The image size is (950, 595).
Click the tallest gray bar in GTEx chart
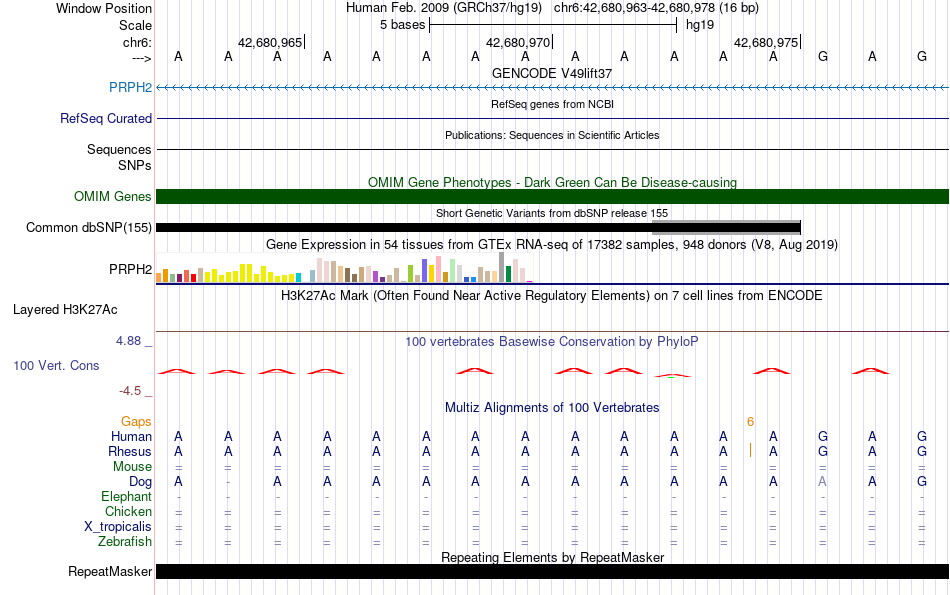pyautogui.click(x=502, y=267)
